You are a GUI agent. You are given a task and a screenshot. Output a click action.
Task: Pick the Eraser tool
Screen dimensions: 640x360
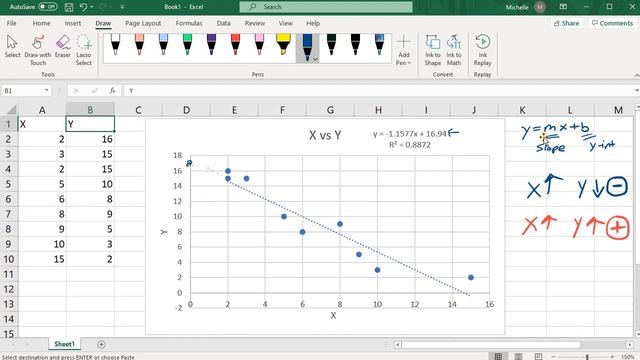pyautogui.click(x=62, y=47)
